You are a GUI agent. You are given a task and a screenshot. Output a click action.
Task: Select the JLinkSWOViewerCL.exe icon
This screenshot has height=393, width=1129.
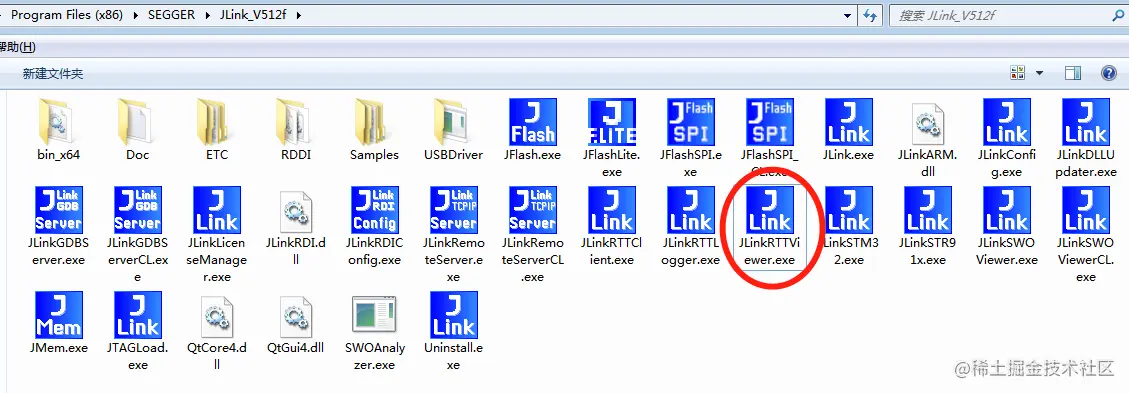(1086, 209)
